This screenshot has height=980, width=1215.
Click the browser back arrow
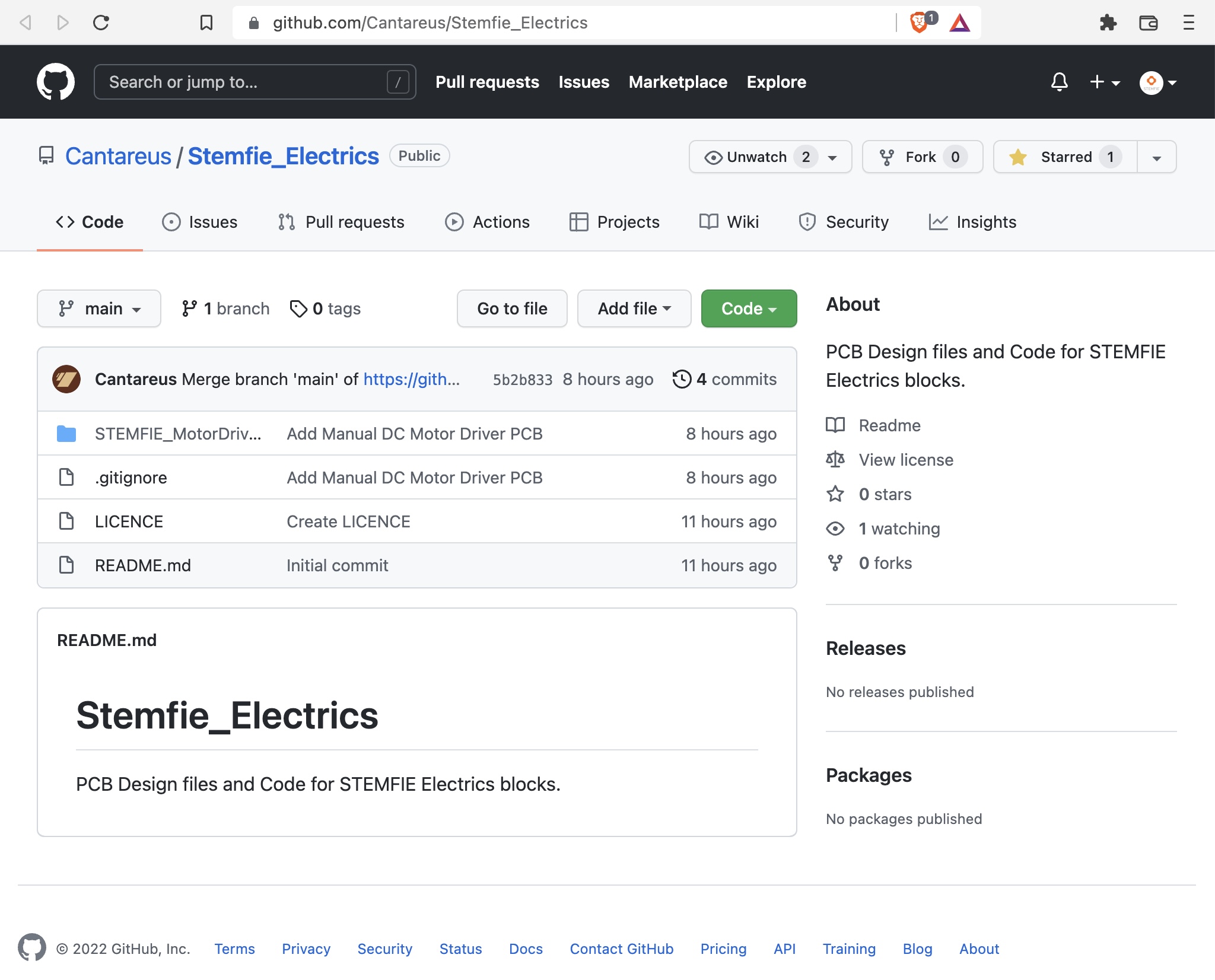pyautogui.click(x=26, y=23)
